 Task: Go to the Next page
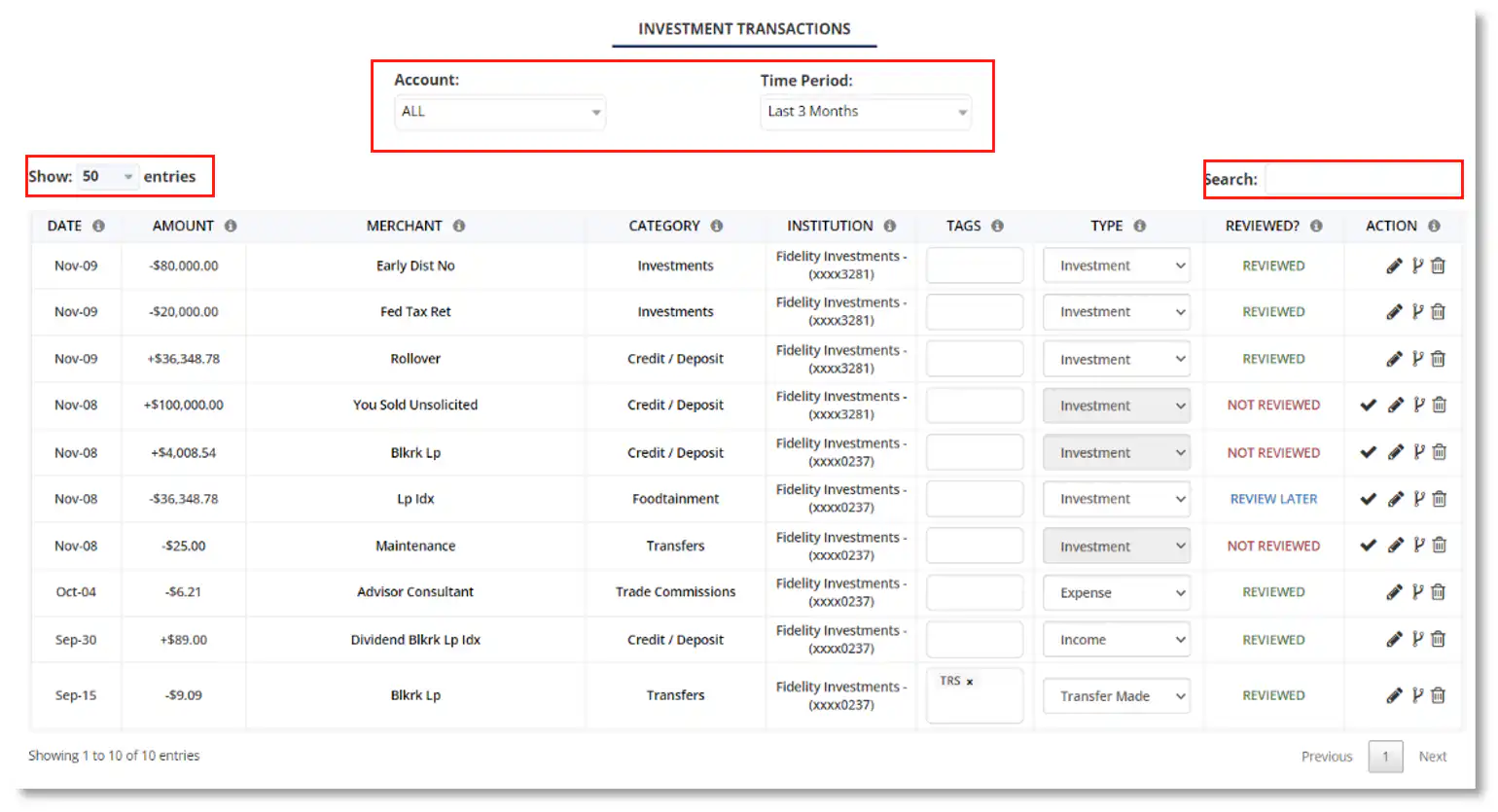1432,757
